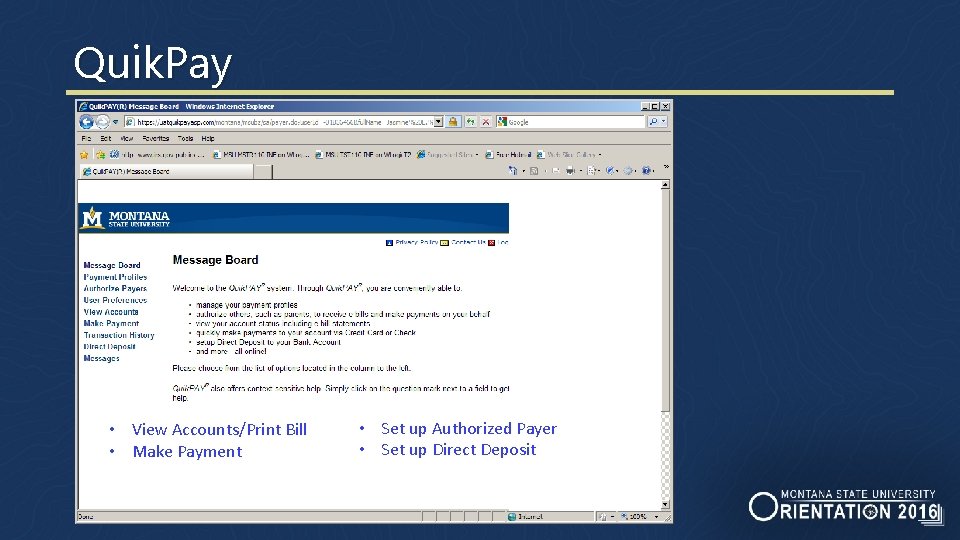Click the yellow Favorites star icon
This screenshot has height=540, width=960.
pos(84,155)
